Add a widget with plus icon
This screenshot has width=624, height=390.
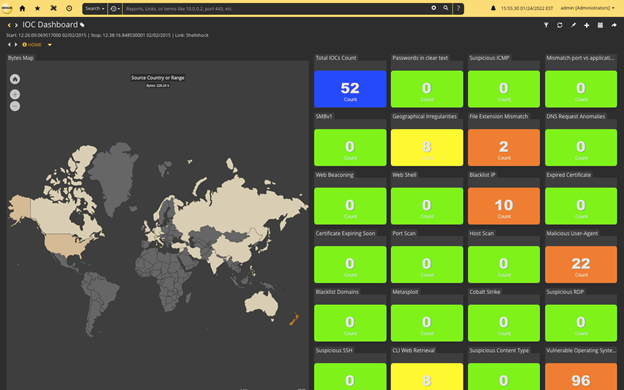[x=587, y=25]
